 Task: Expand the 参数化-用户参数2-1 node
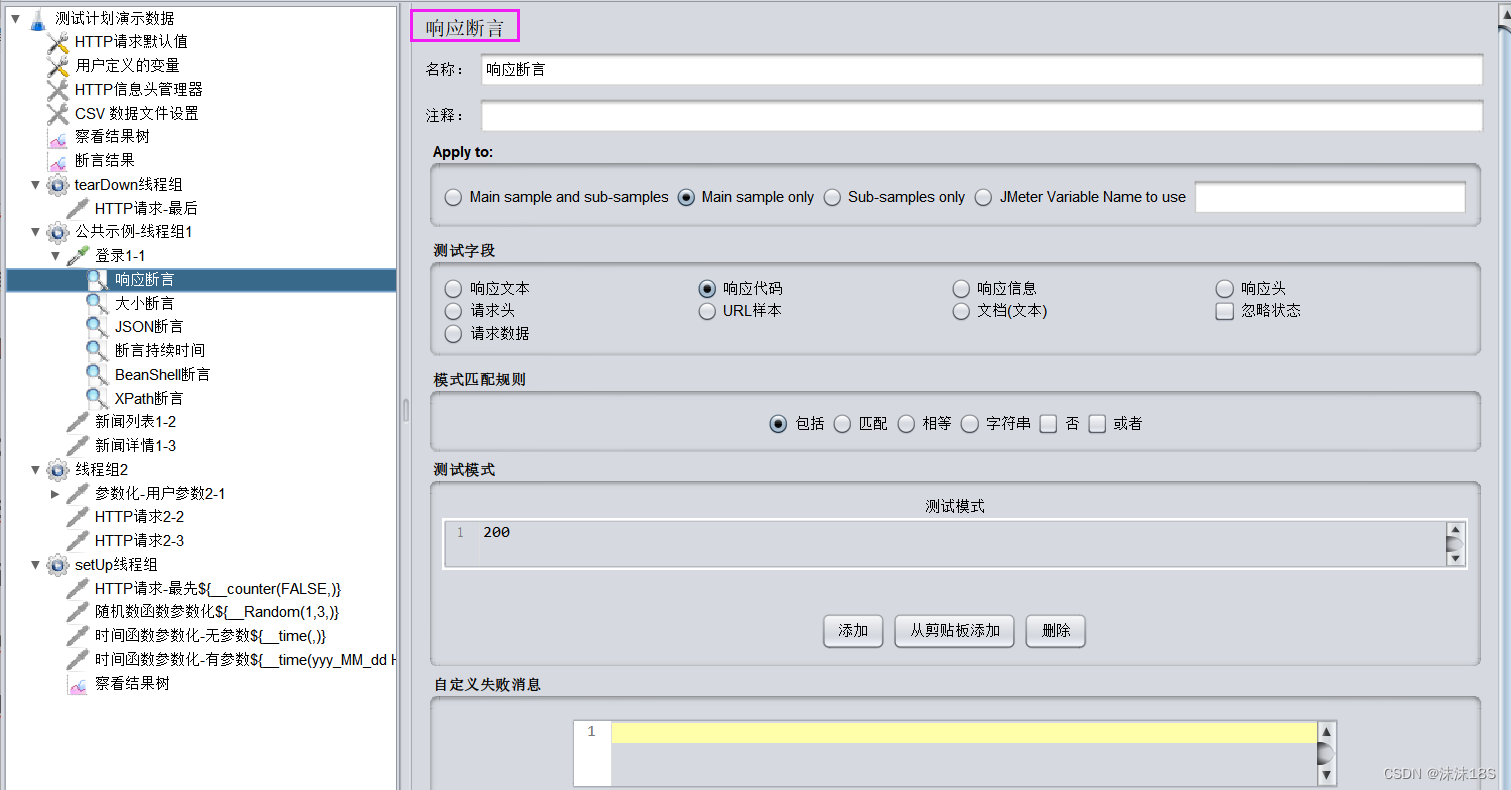[x=56, y=494]
